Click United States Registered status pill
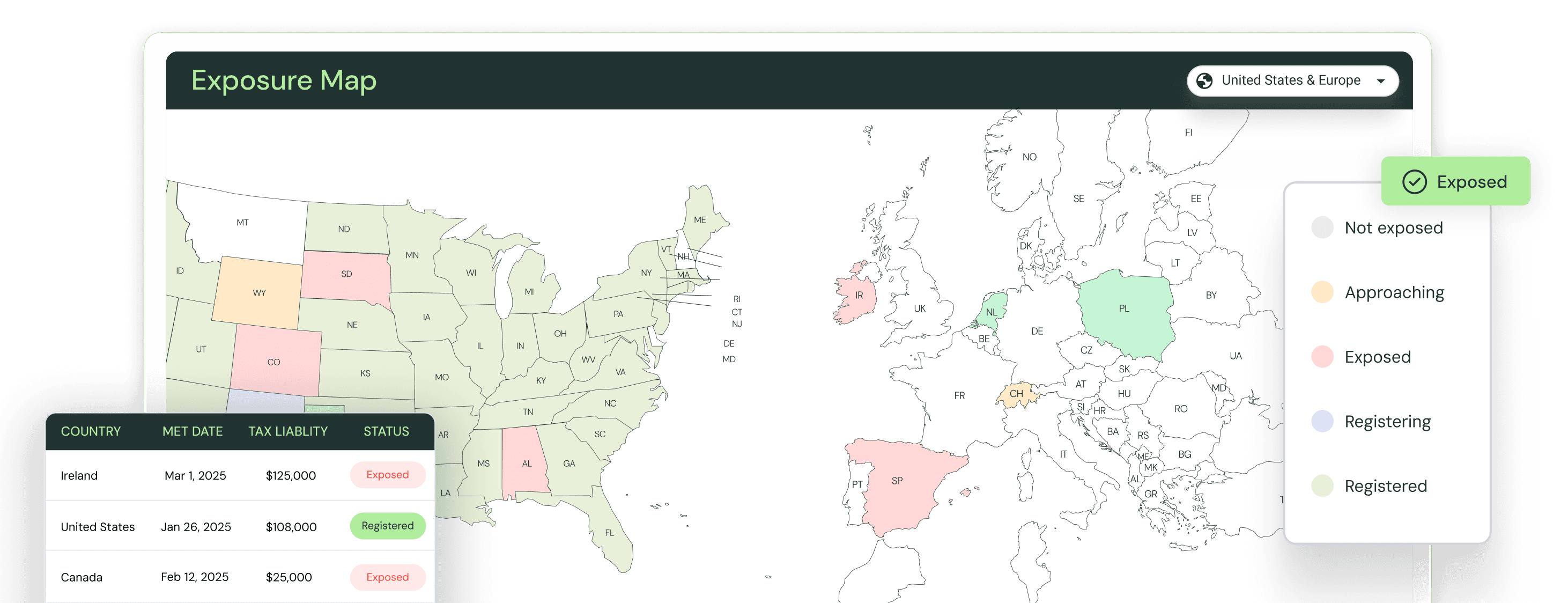The height and width of the screenshot is (603, 1568). tap(387, 526)
